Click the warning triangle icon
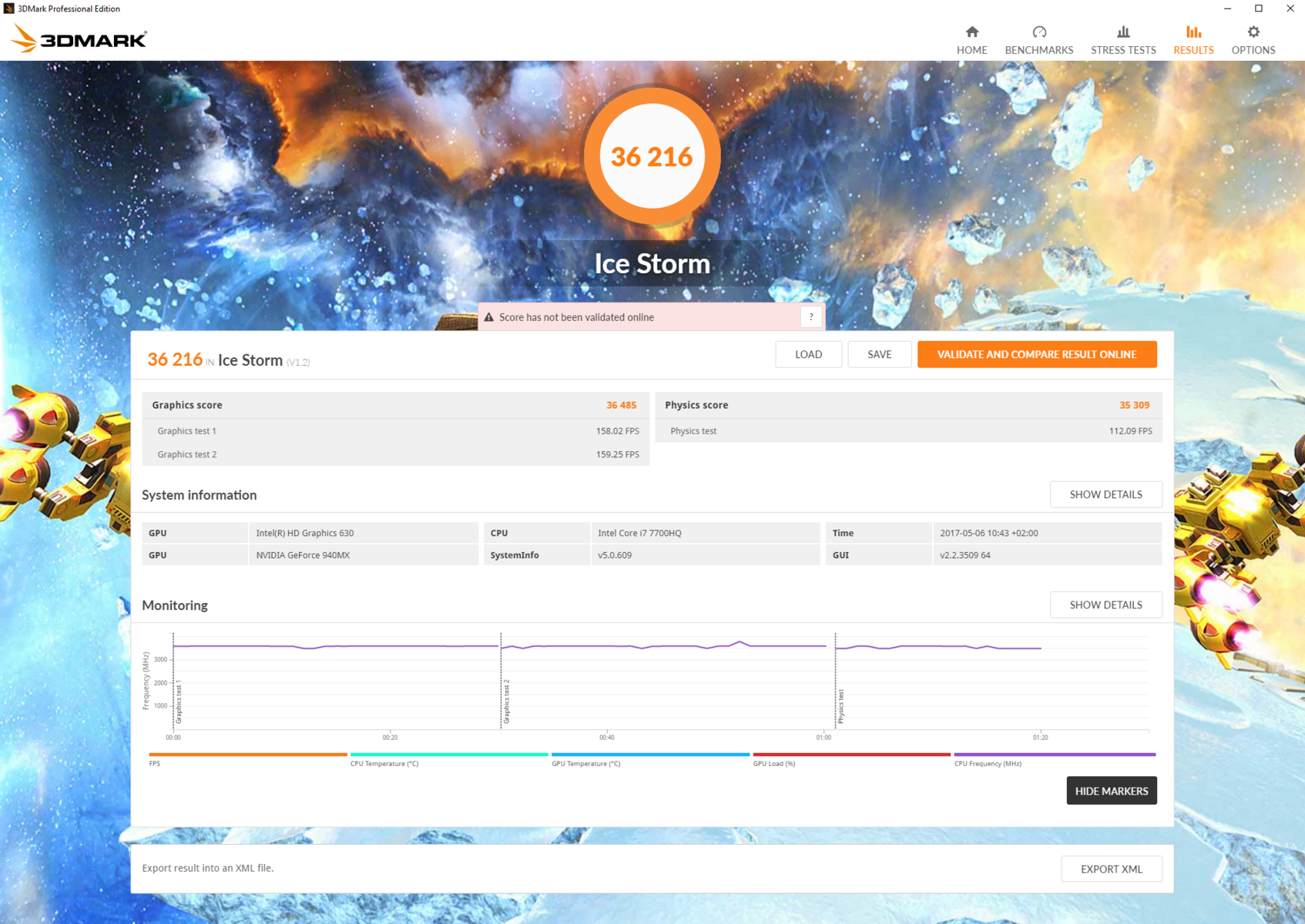This screenshot has height=924, width=1305. coord(488,317)
